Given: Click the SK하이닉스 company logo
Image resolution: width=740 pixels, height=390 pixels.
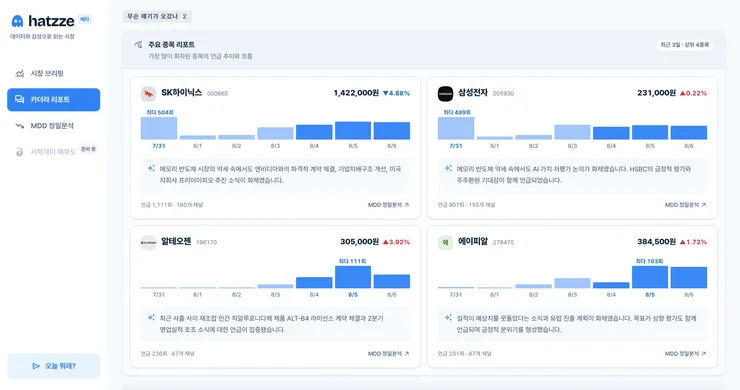Looking at the screenshot, I should 149,93.
